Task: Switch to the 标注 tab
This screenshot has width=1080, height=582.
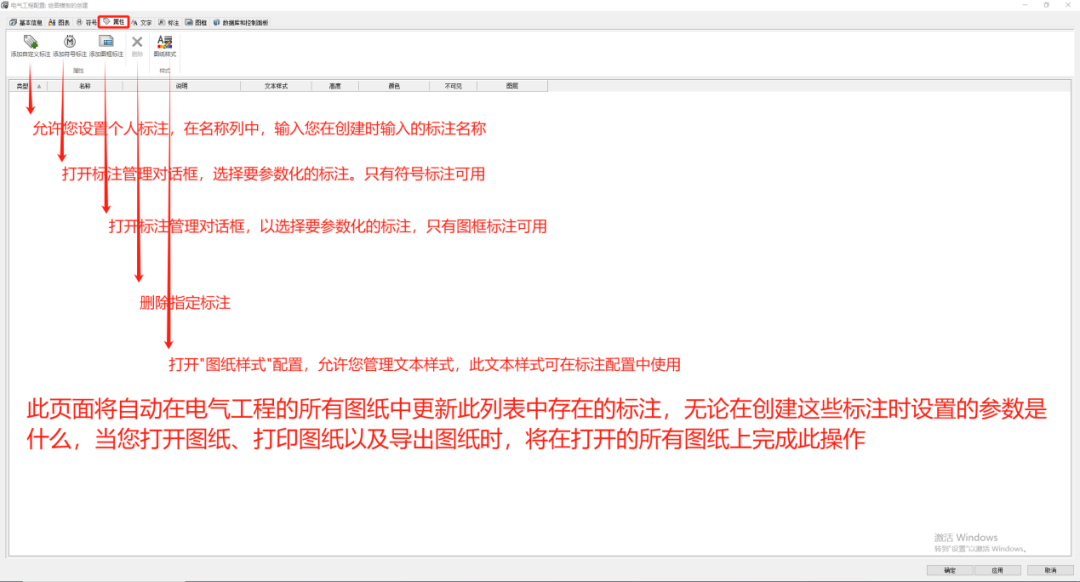Action: point(172,21)
